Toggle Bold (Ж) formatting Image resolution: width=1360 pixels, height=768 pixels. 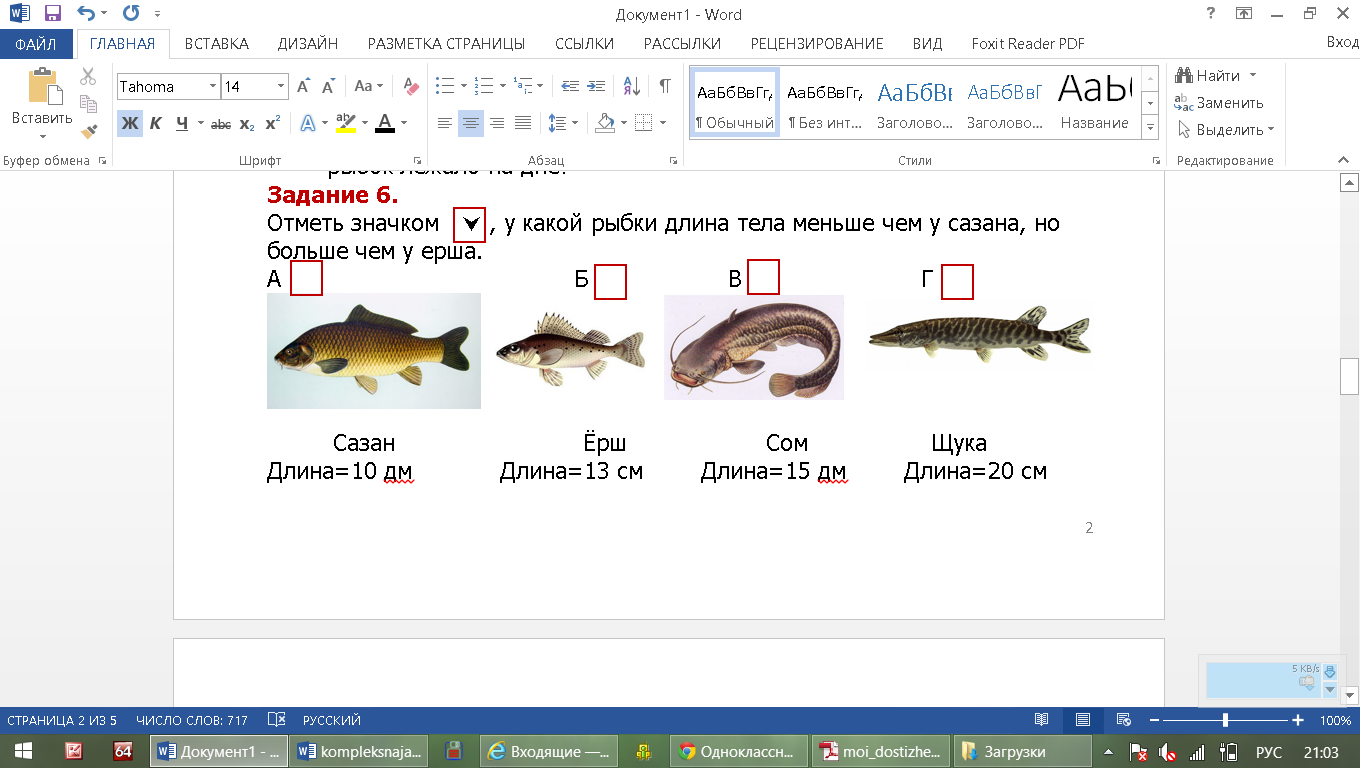tap(130, 124)
